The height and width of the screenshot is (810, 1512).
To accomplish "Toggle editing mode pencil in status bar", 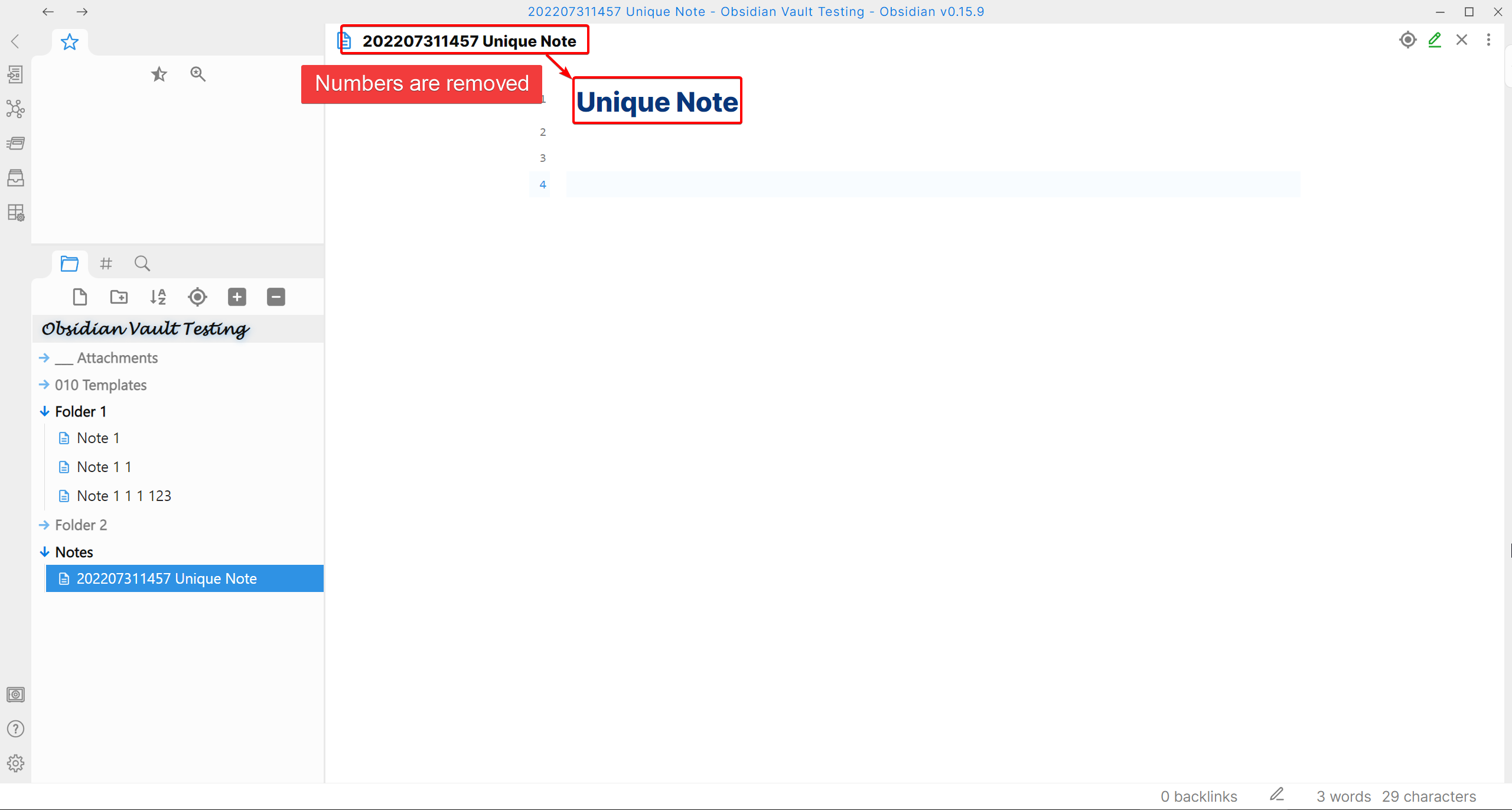I will (x=1277, y=795).
